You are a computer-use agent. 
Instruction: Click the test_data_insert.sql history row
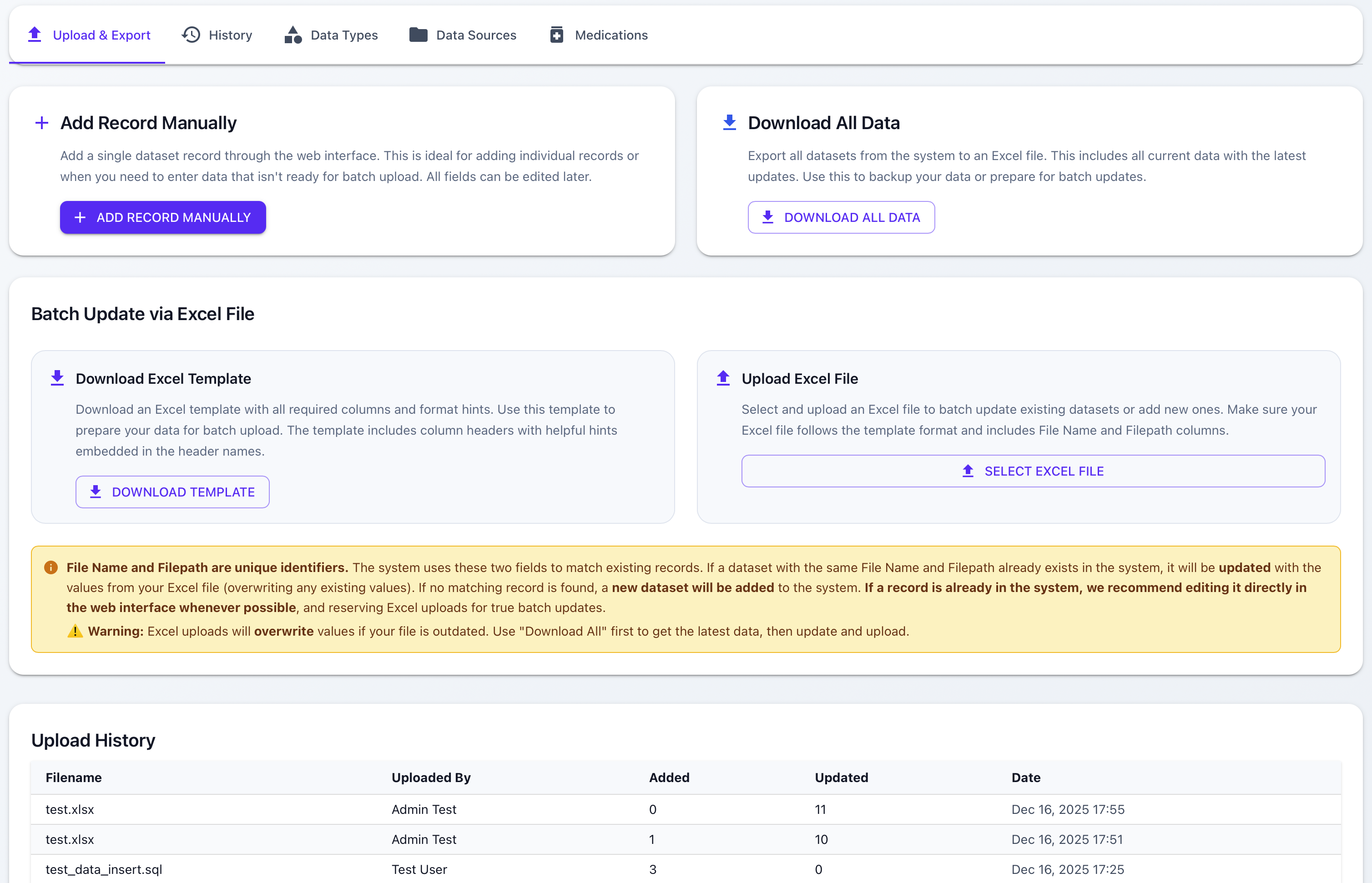pyautogui.click(x=104, y=869)
